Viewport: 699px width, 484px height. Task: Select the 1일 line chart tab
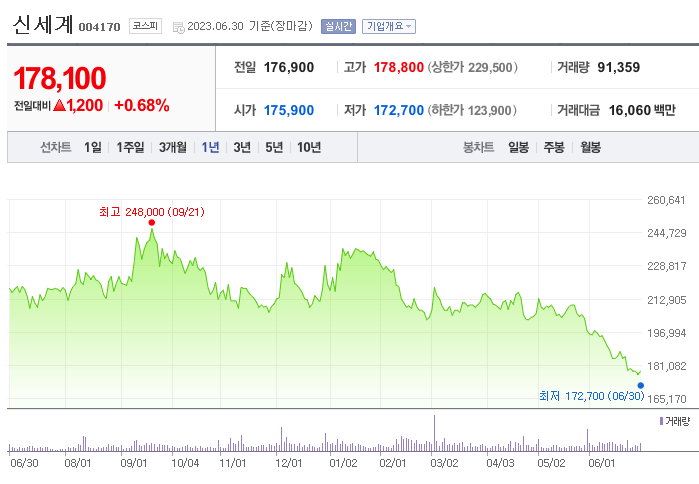[x=93, y=147]
